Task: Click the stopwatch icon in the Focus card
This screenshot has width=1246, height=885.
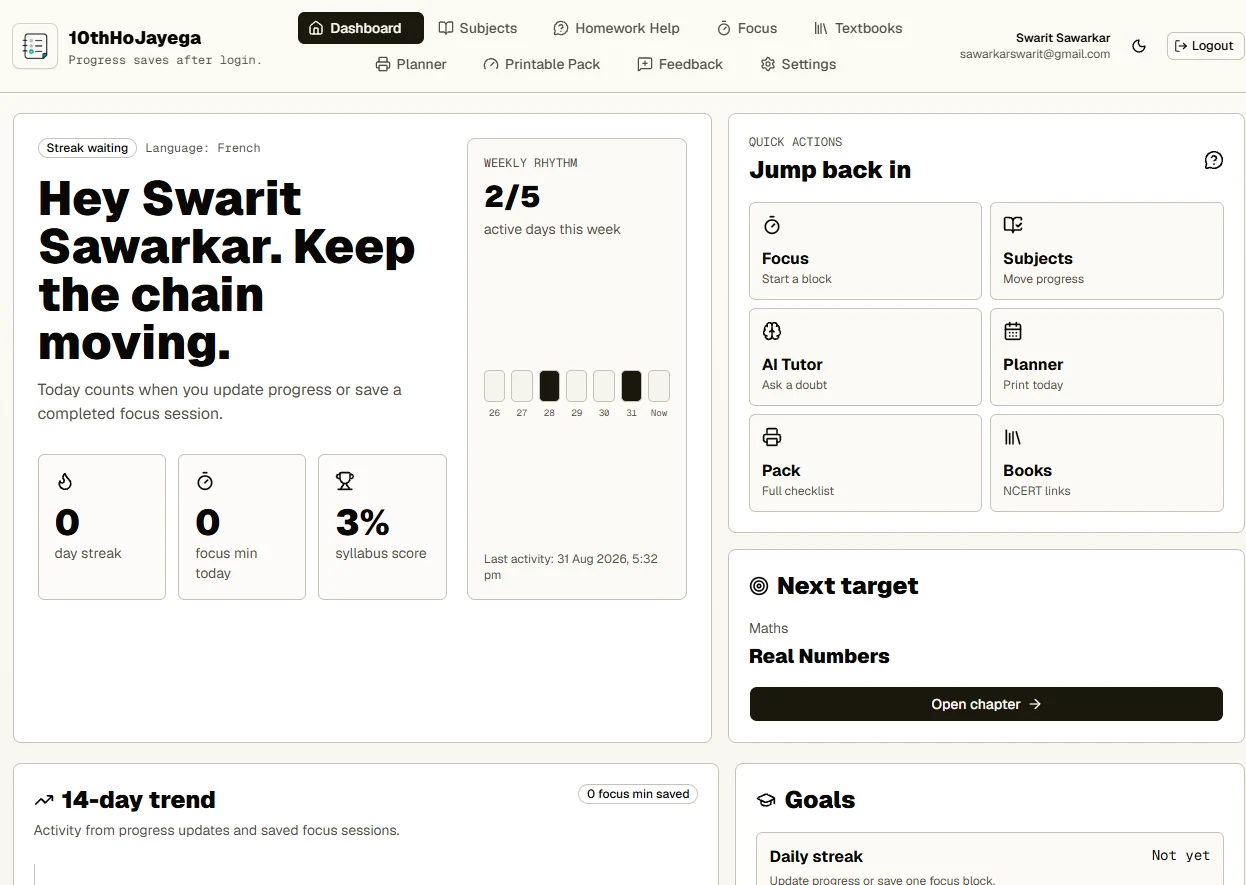Action: coord(772,225)
